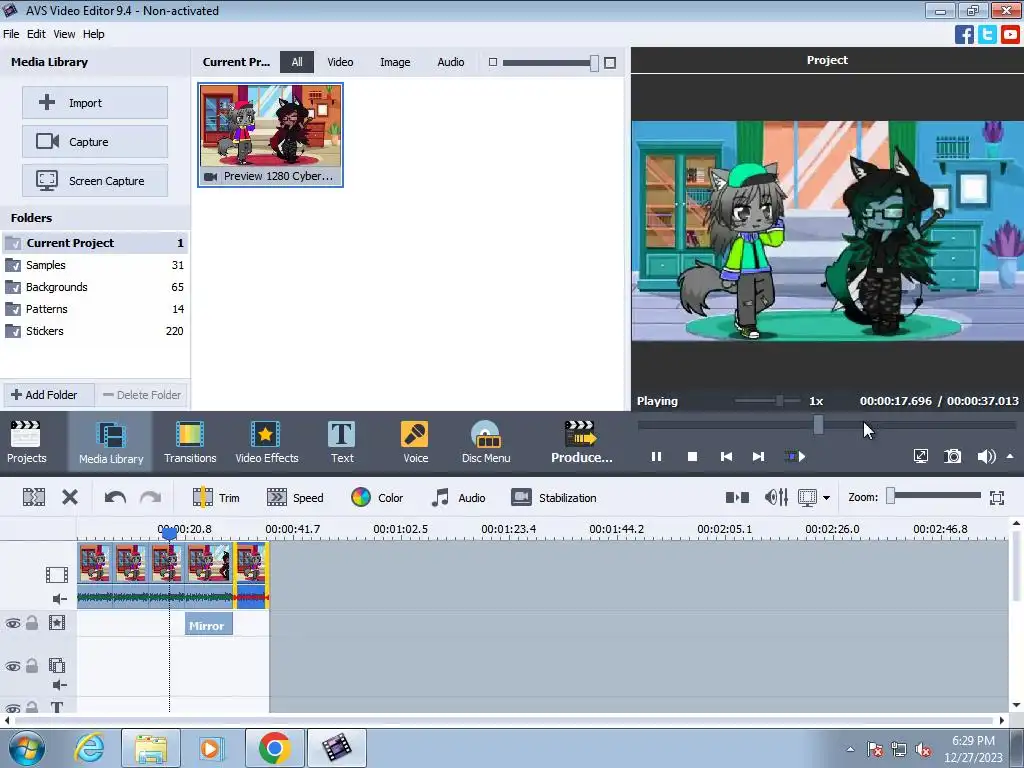Redo the last undone action

click(x=150, y=498)
